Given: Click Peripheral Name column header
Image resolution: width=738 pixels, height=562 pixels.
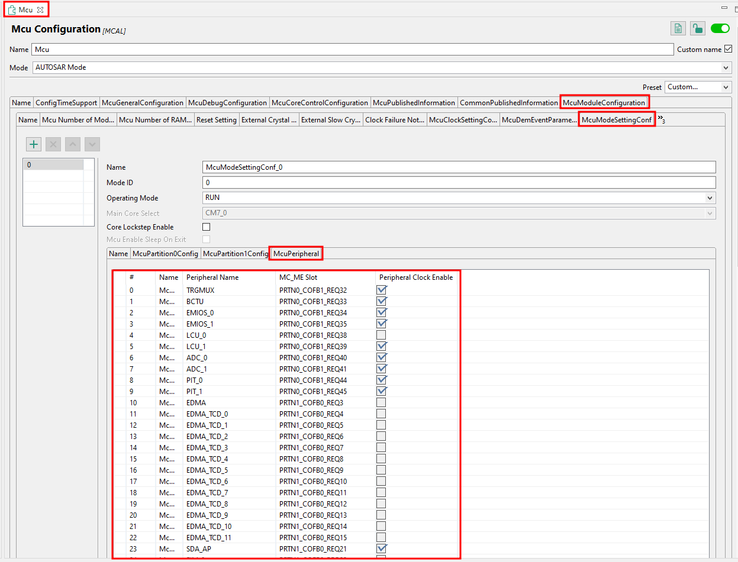Looking at the screenshot, I should (212, 277).
